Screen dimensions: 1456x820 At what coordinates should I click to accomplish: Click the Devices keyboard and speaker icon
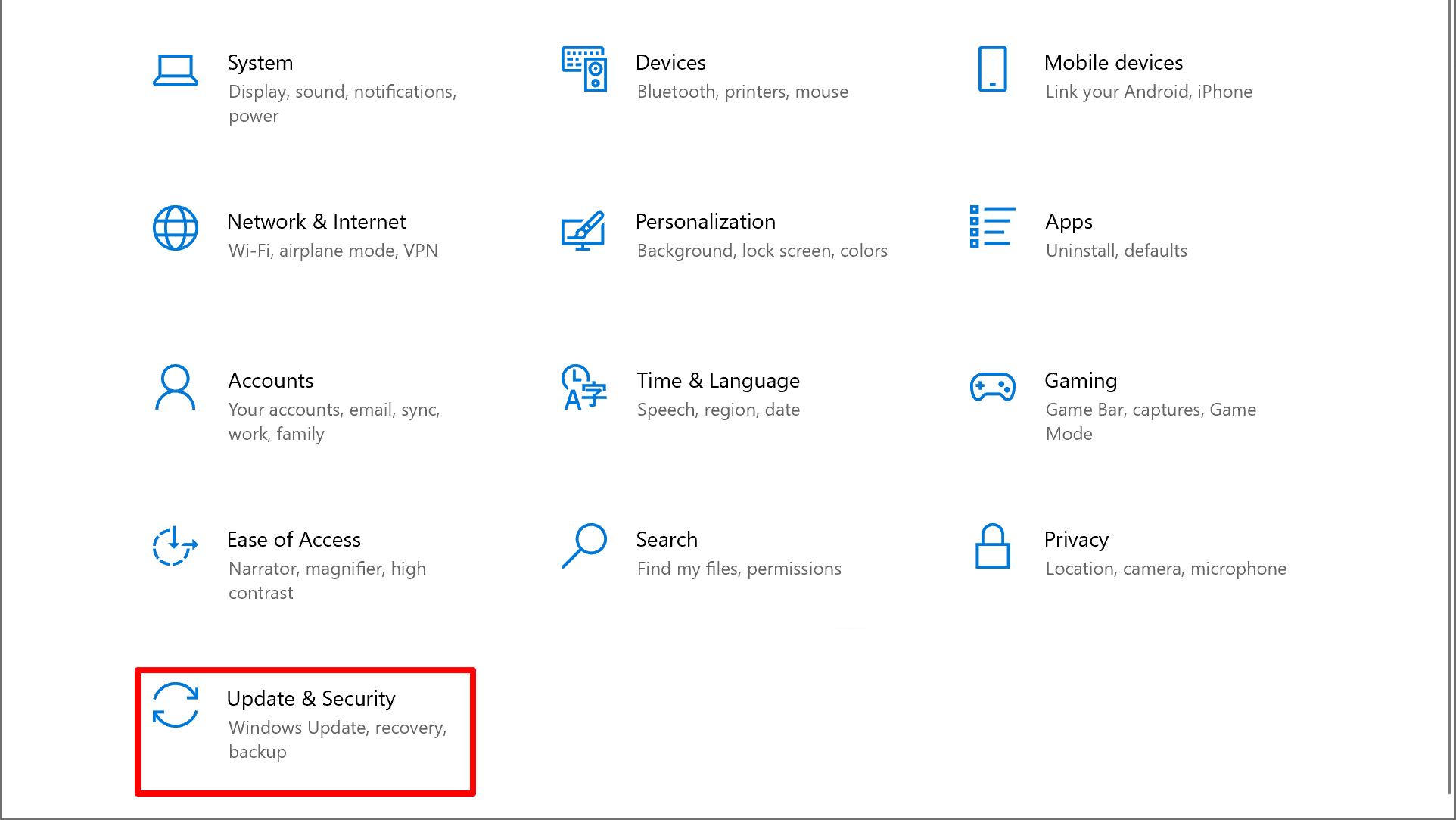click(583, 69)
